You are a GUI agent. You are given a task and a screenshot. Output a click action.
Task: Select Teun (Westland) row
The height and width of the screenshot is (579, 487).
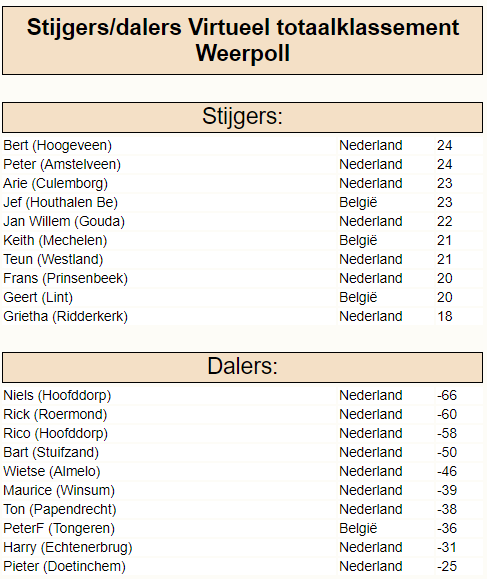click(x=243, y=259)
